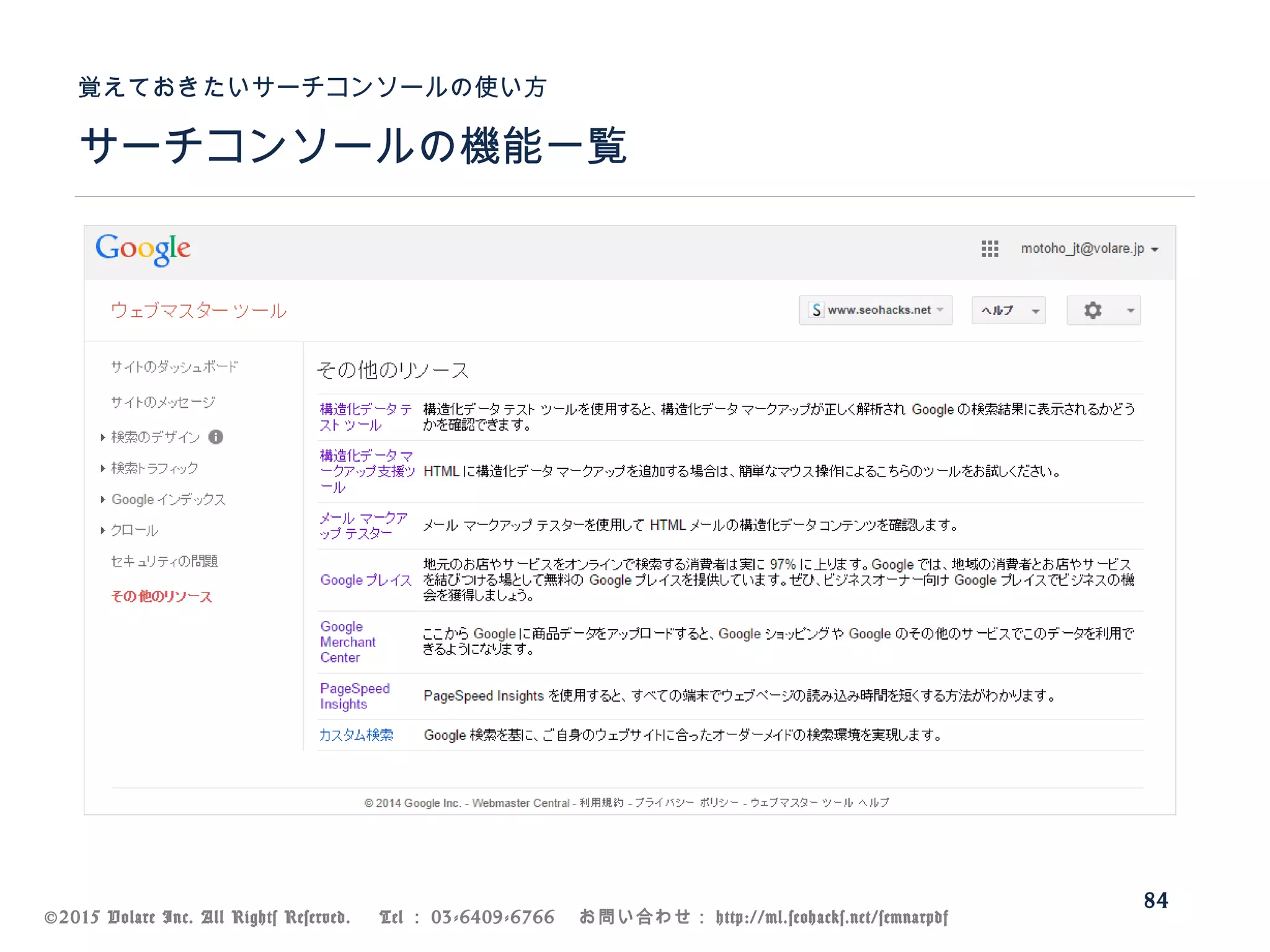Open the ヘルプ dropdown button
The image size is (1270, 952).
click(x=1008, y=310)
